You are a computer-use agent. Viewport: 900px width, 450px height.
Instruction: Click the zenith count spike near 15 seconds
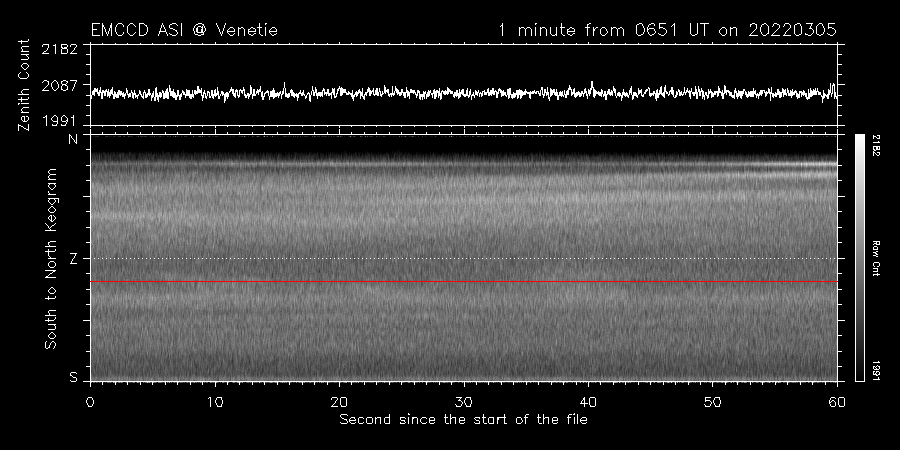pyautogui.click(x=284, y=87)
